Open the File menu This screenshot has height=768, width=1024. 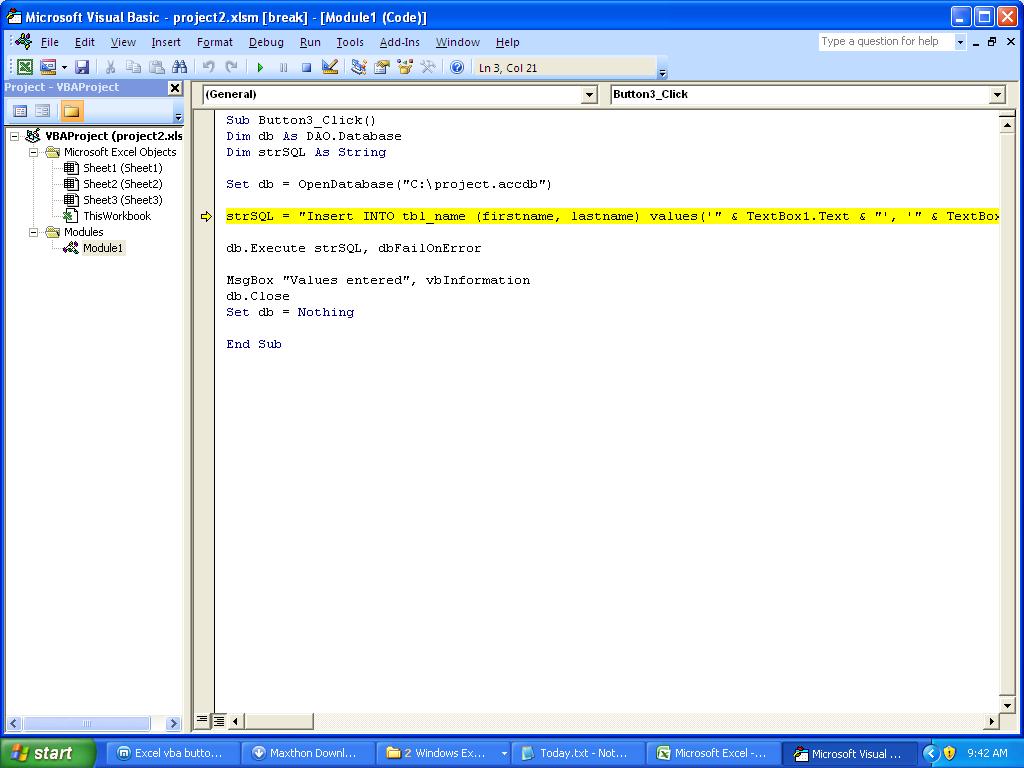point(50,42)
